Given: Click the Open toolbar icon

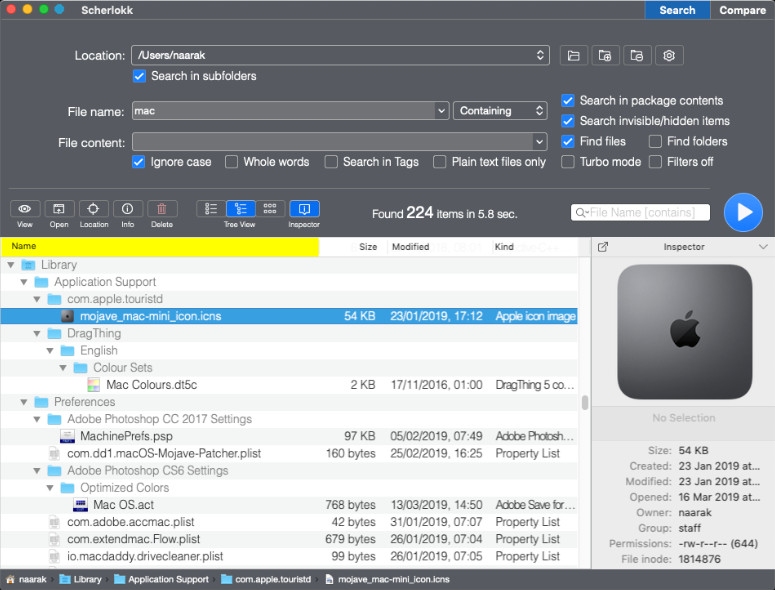Looking at the screenshot, I should (59, 209).
